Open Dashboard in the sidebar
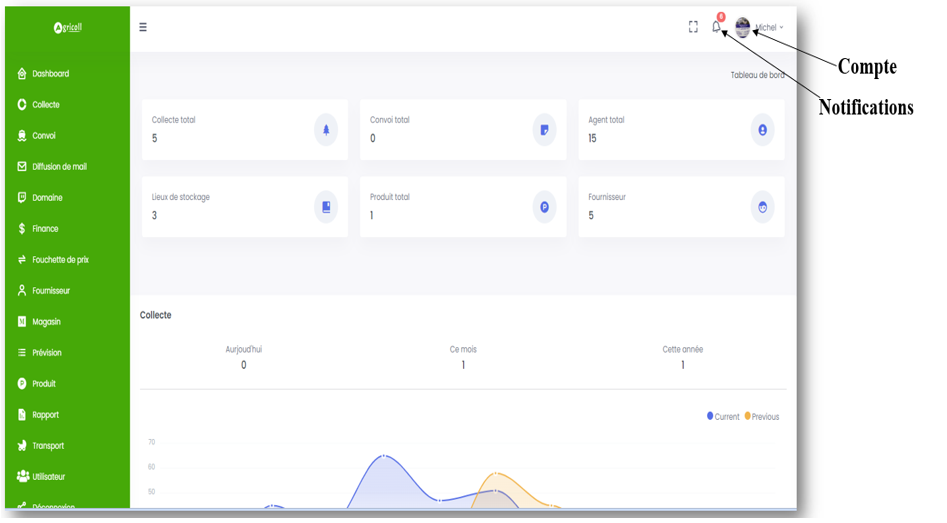 coord(50,74)
